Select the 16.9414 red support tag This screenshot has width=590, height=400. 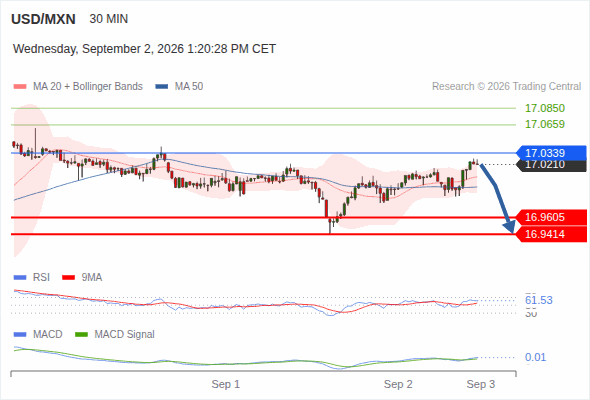coord(551,234)
